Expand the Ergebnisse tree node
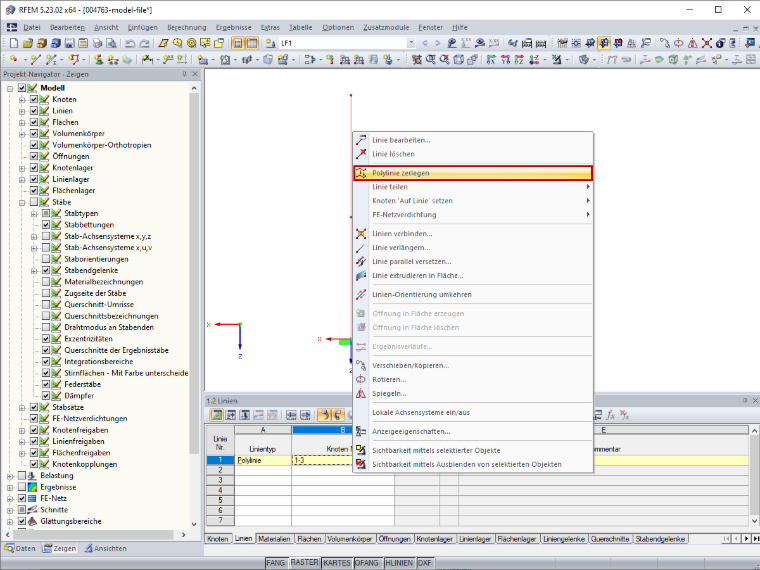760x570 pixels. click(10, 487)
